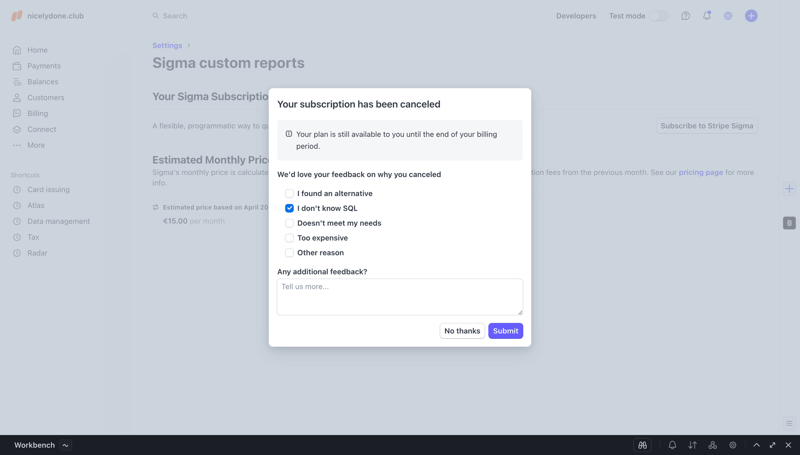Screen dimensions: 800x455
Task: Open the pricing page link
Action: (x=701, y=172)
